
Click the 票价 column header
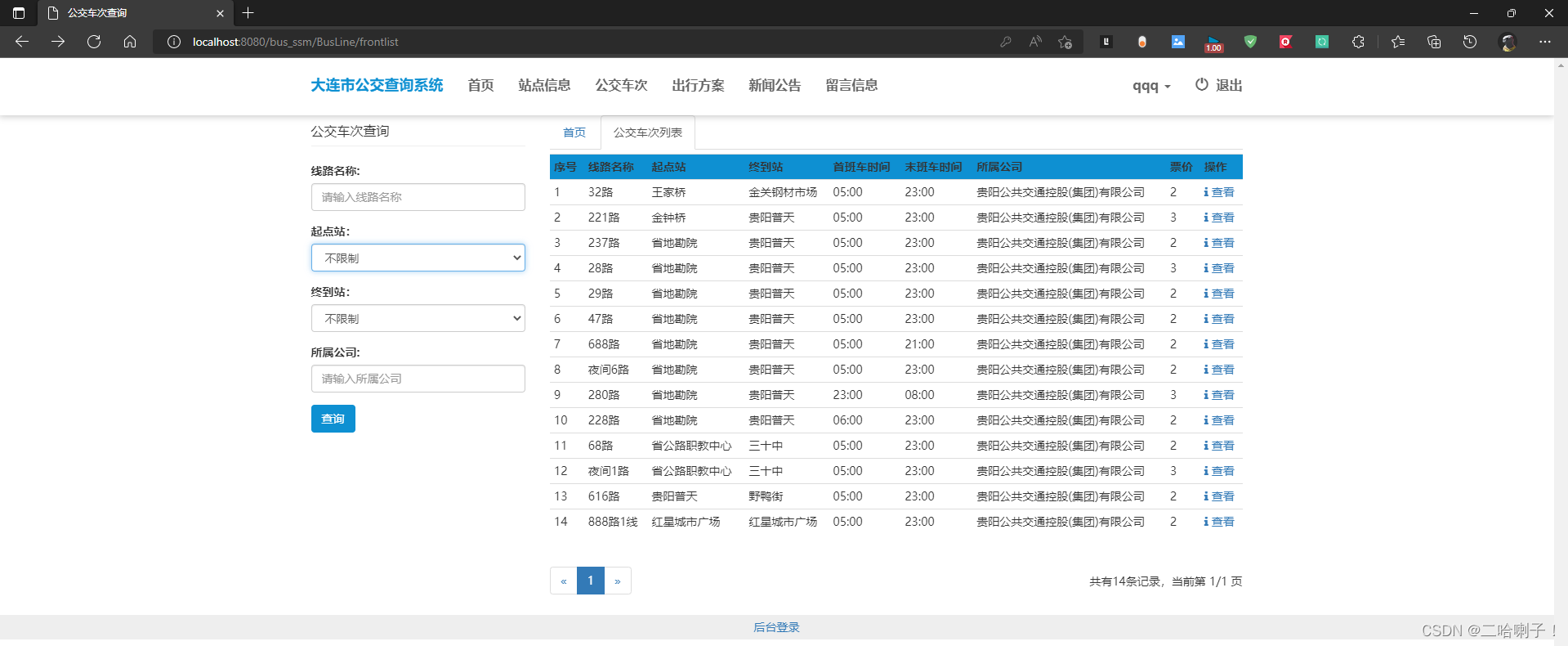point(1181,167)
